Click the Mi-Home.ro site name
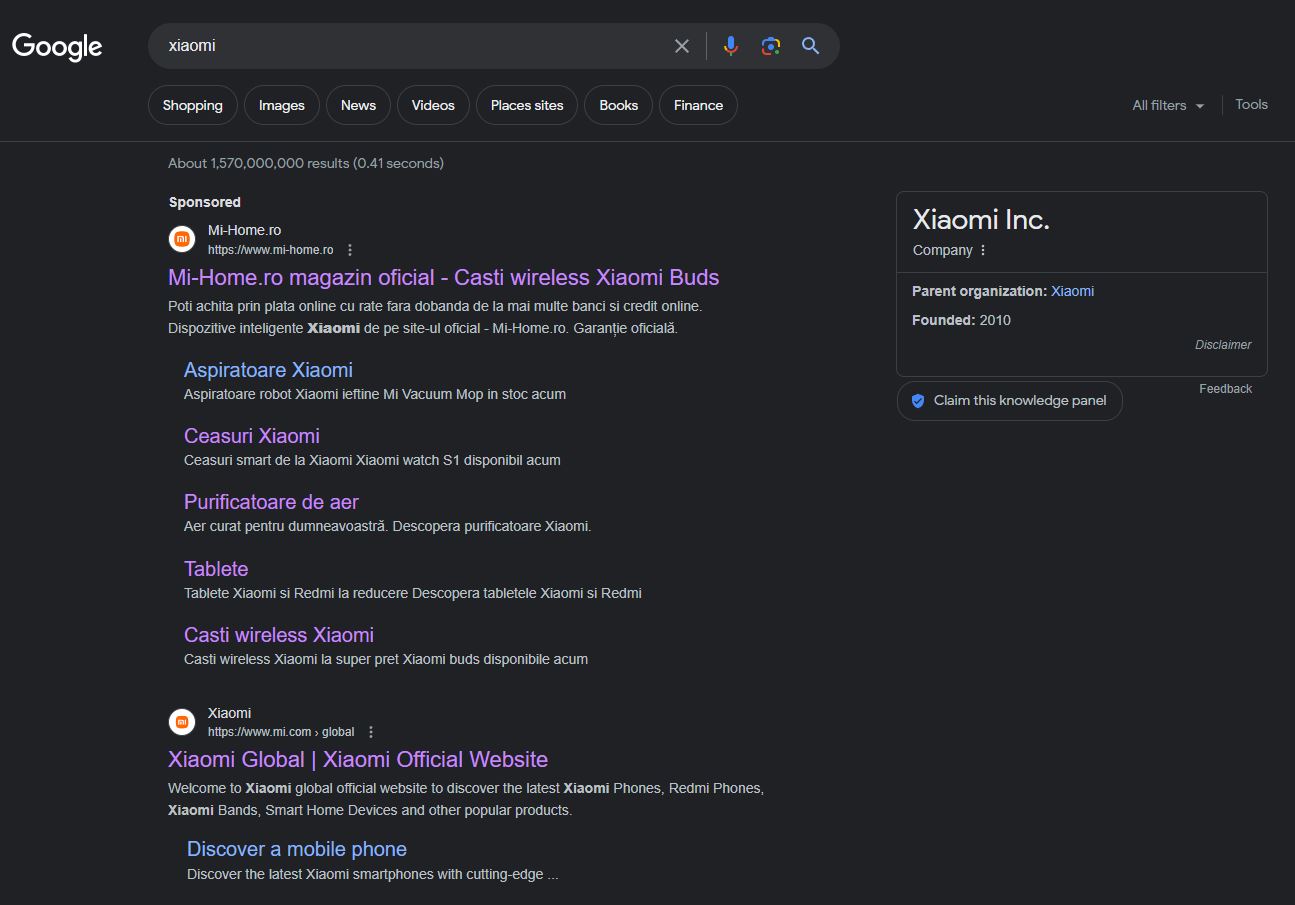The width and height of the screenshot is (1295, 905). 245,230
